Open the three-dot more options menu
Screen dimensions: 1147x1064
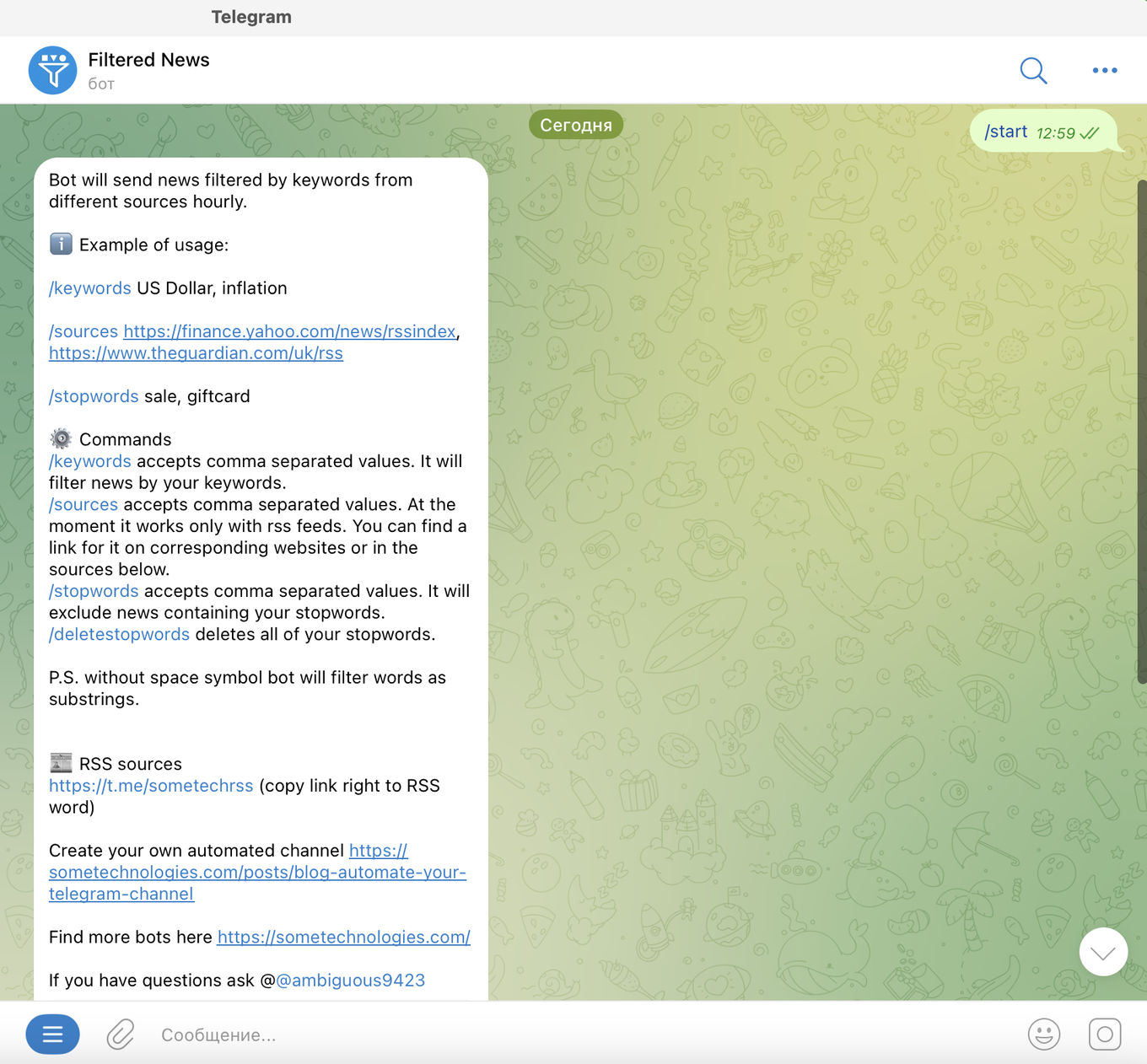pos(1105,71)
